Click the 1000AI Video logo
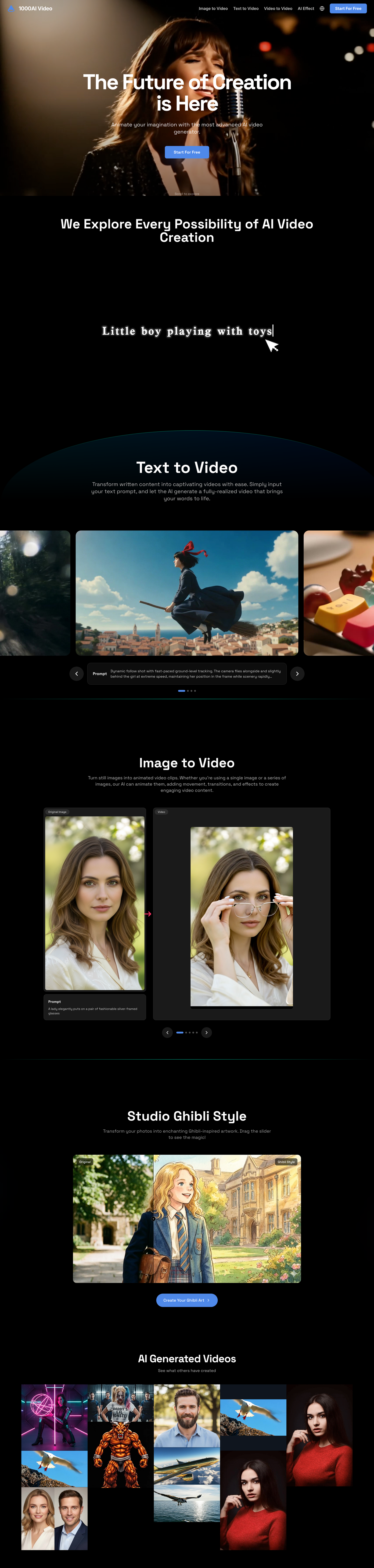 (x=30, y=8)
